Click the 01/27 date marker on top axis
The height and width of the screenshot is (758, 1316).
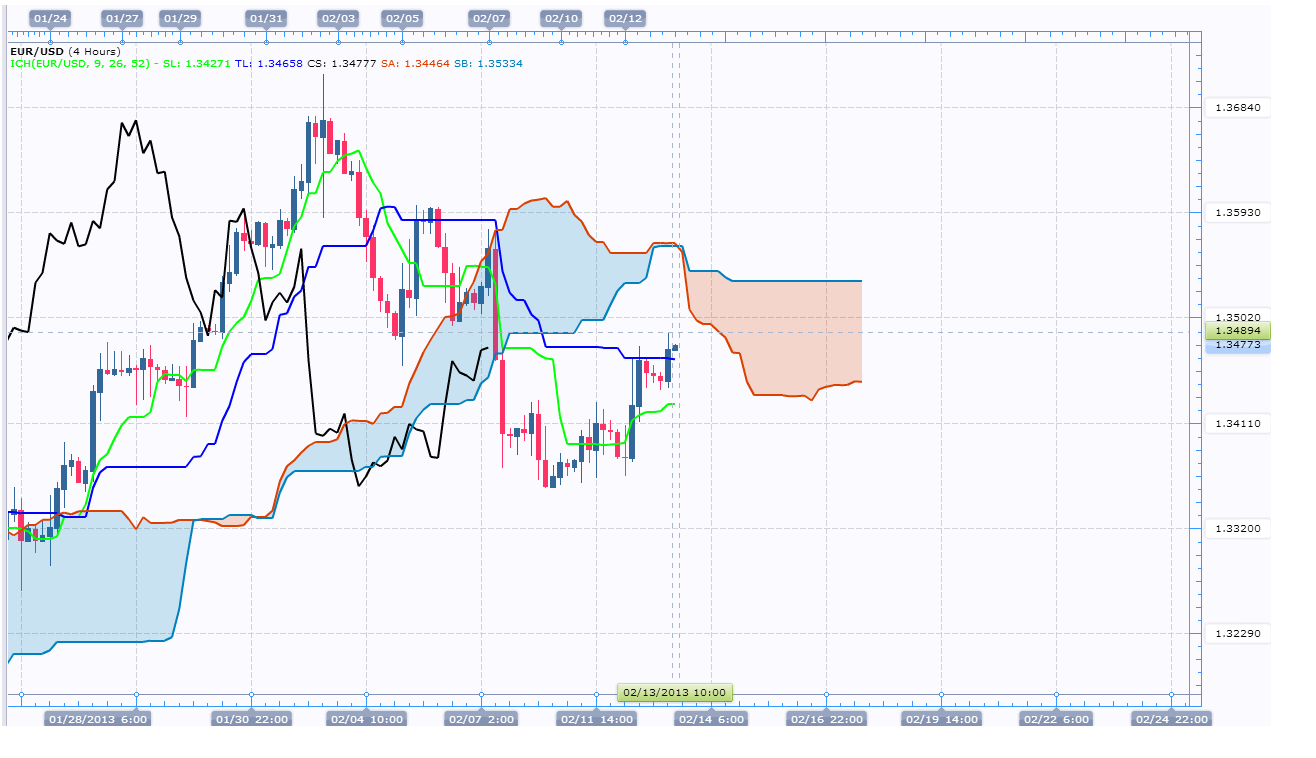[122, 19]
